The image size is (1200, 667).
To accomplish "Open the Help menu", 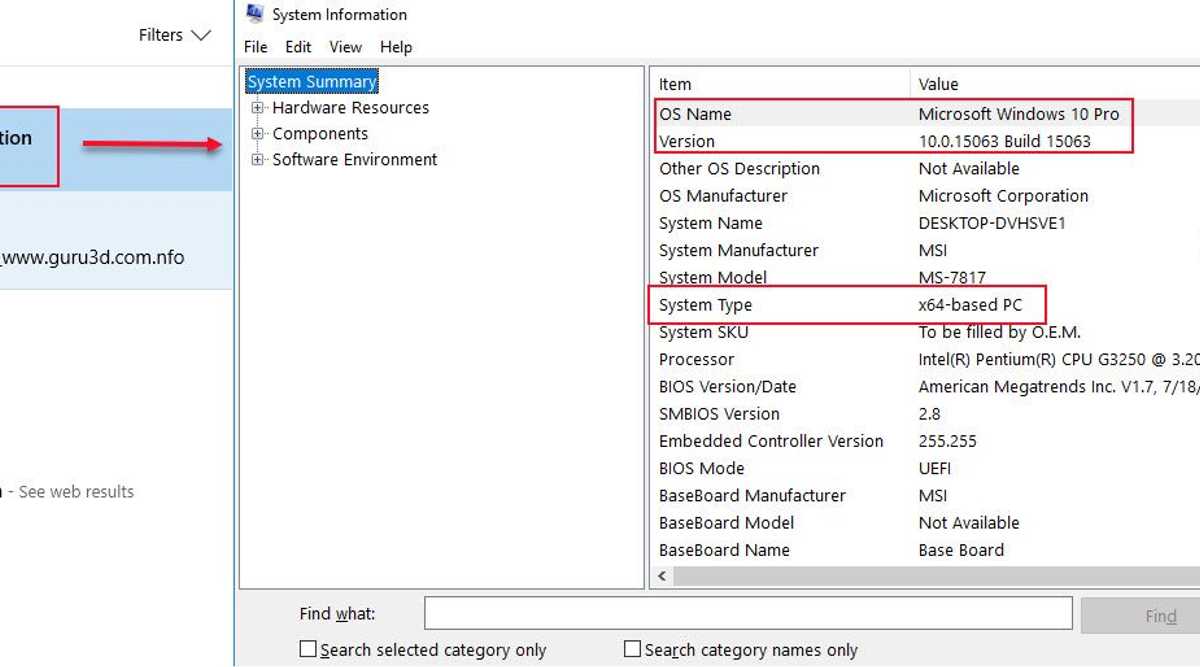I will coord(396,46).
